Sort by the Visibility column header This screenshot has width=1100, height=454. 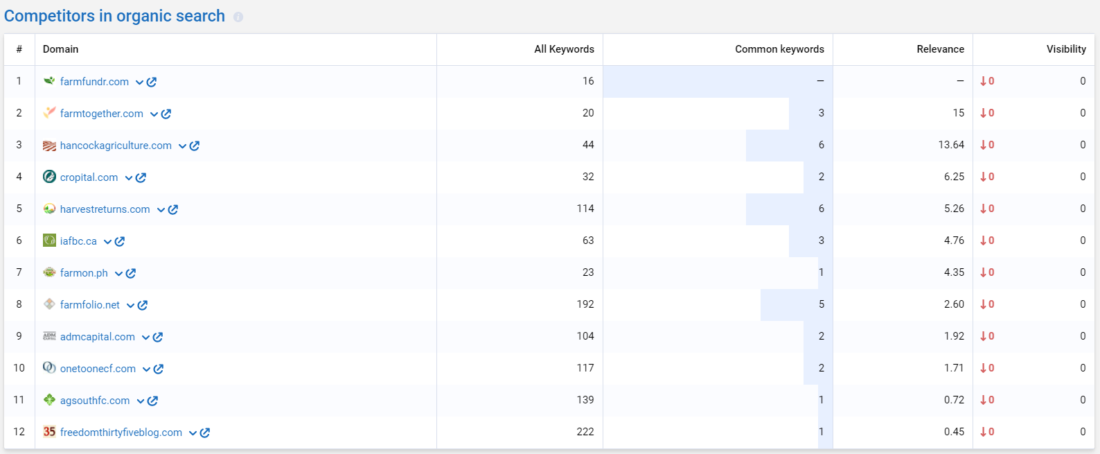(x=1066, y=49)
